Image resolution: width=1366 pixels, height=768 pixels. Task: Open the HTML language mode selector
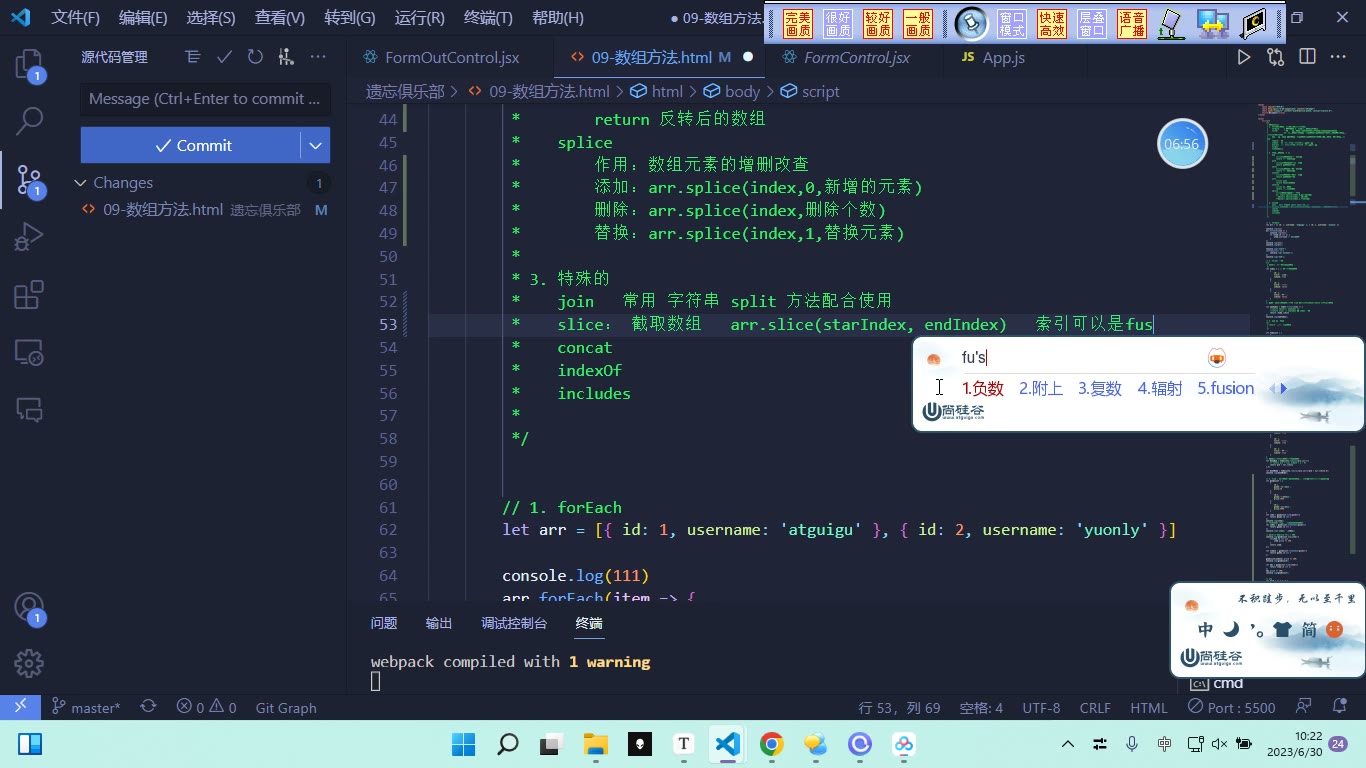coord(1149,707)
